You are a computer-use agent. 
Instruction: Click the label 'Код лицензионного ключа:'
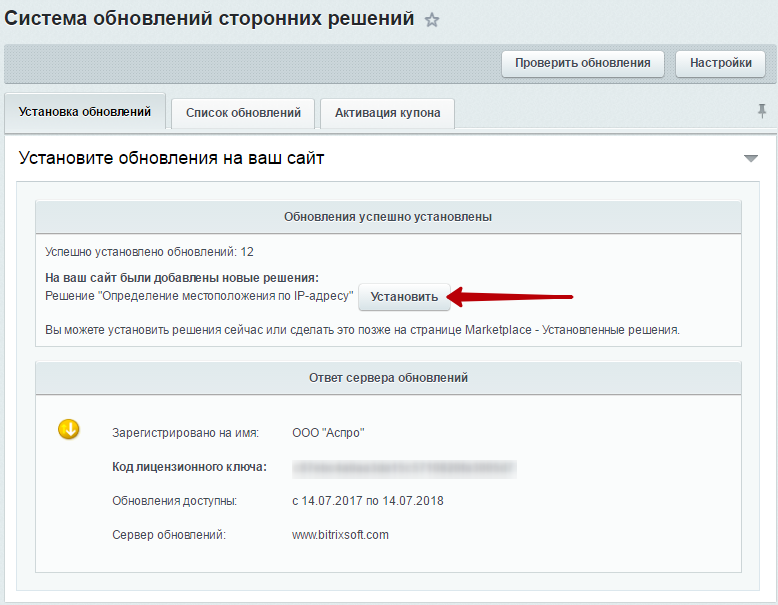coord(190,467)
